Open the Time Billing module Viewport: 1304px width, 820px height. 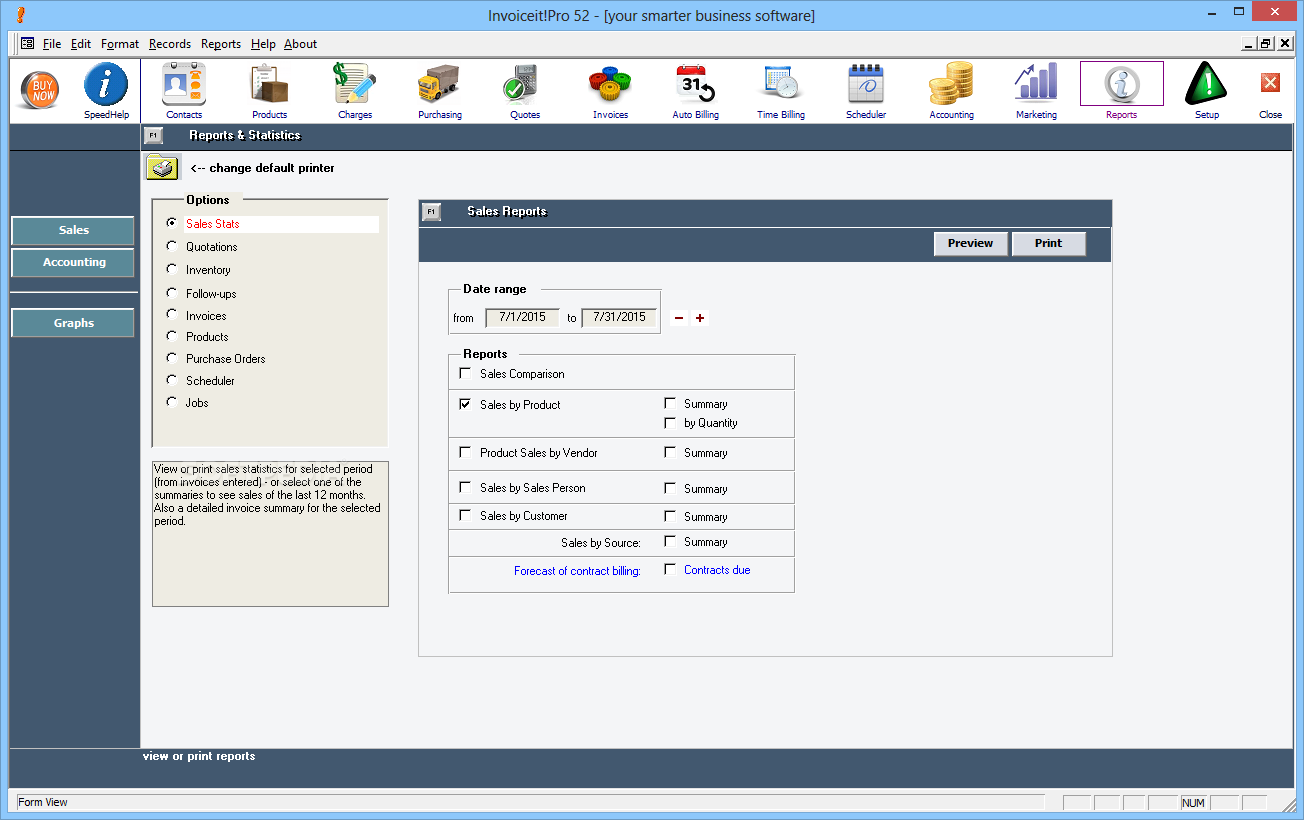pos(781,91)
